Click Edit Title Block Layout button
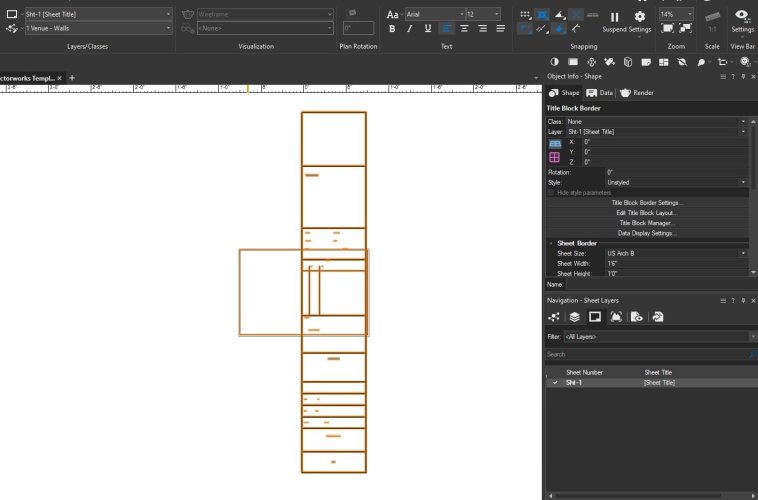Viewport: 758px width, 500px height. point(646,213)
